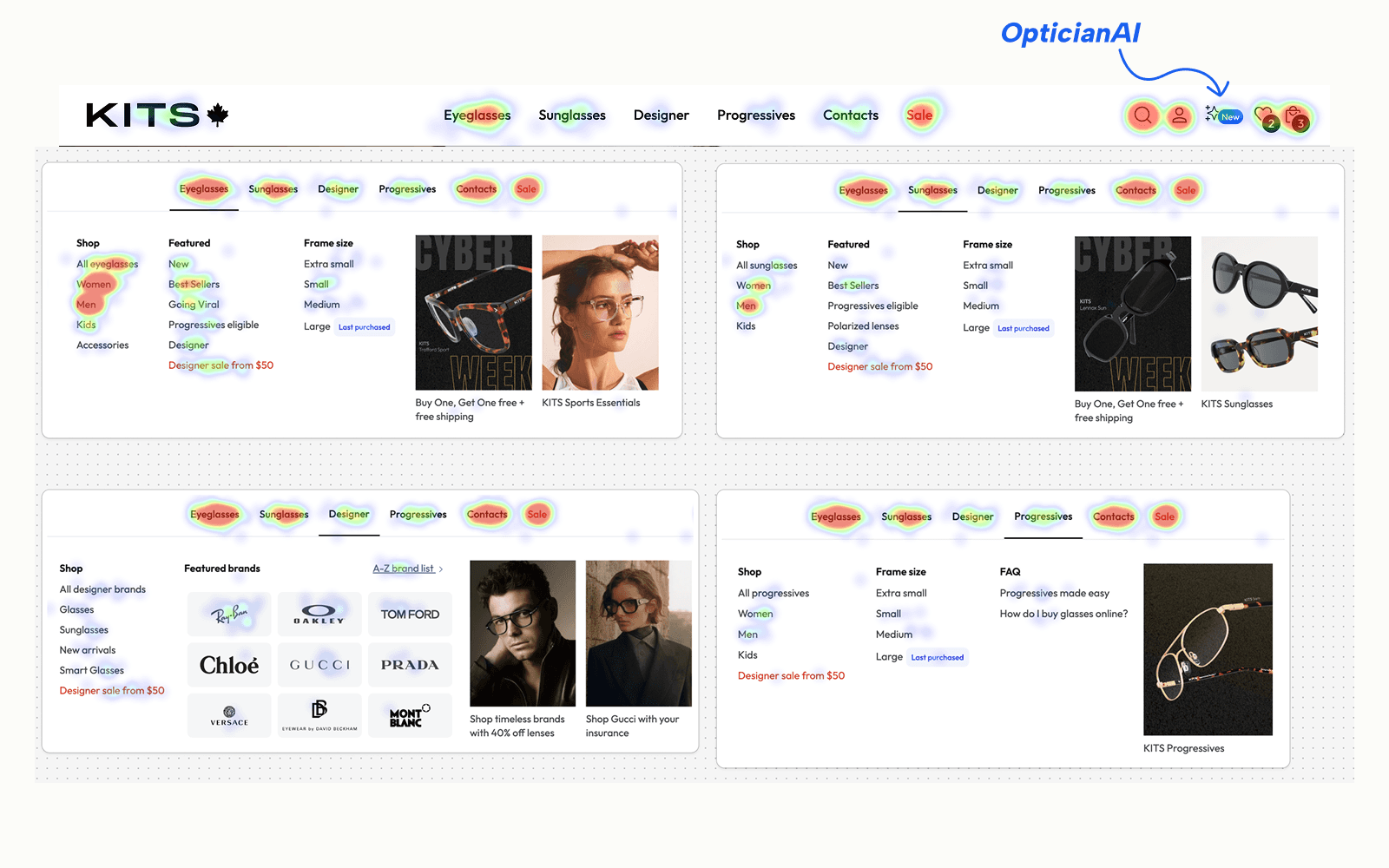The image size is (1389, 868).
Task: Select the Eyewear by David Beckham tile
Action: (x=319, y=715)
